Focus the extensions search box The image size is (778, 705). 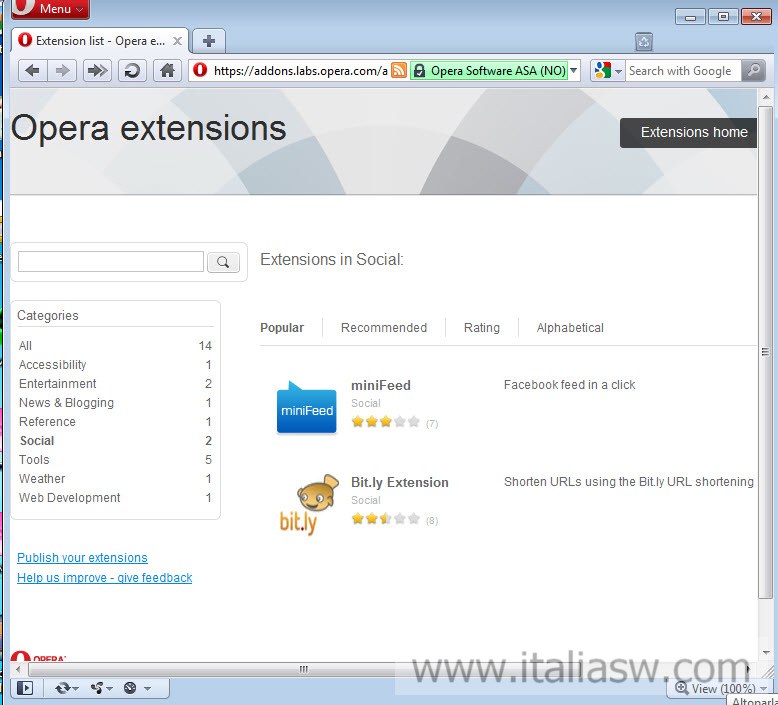point(111,261)
